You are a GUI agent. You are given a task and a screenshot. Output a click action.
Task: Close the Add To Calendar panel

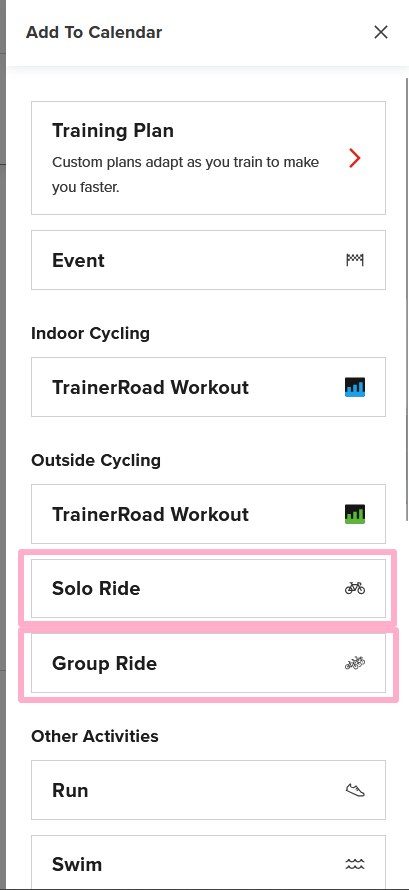click(x=381, y=32)
